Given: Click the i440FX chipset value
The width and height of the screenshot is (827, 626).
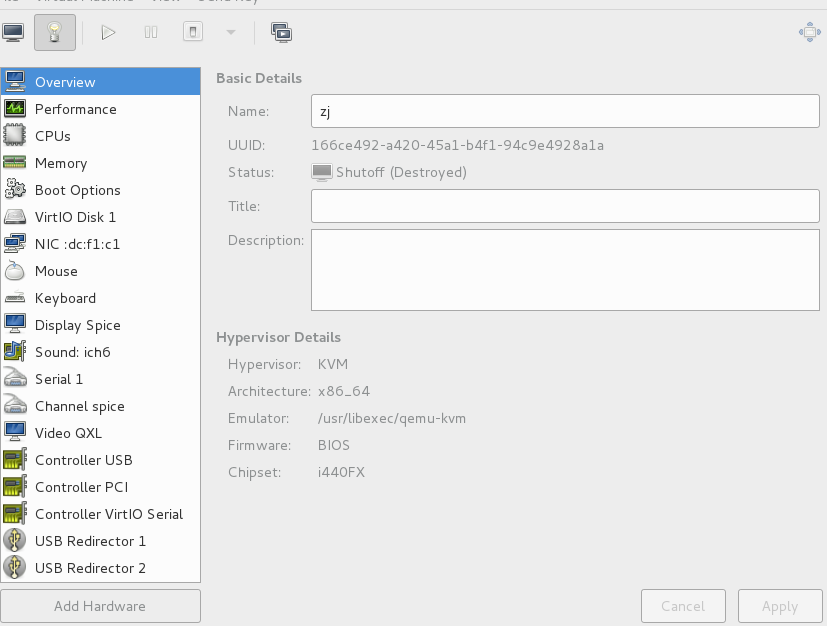Looking at the screenshot, I should pos(341,472).
